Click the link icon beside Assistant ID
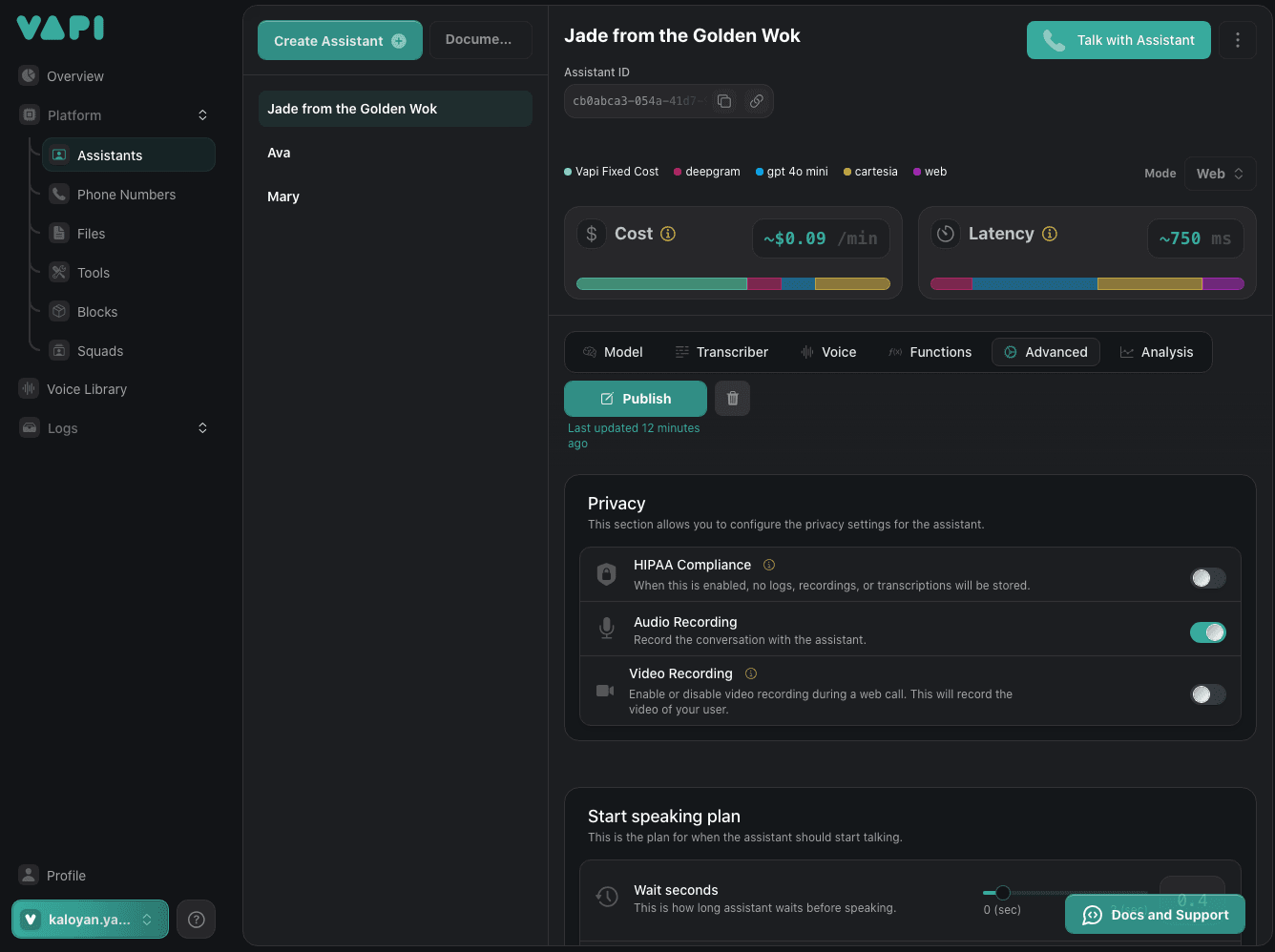Image resolution: width=1275 pixels, height=952 pixels. [756, 101]
